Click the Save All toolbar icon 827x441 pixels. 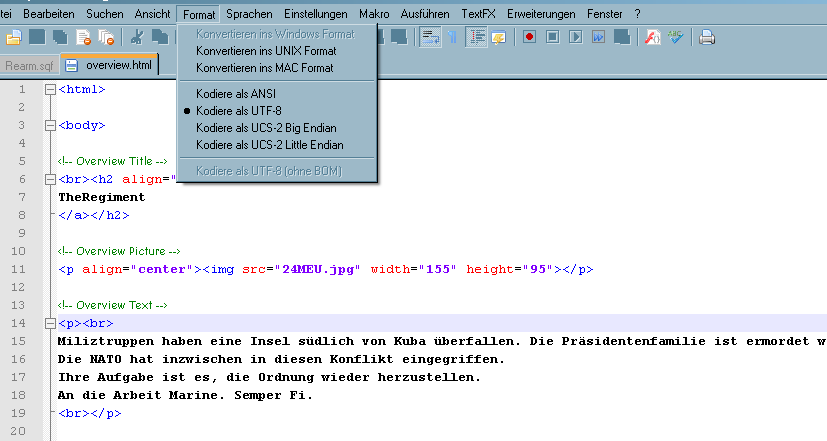pos(60,37)
